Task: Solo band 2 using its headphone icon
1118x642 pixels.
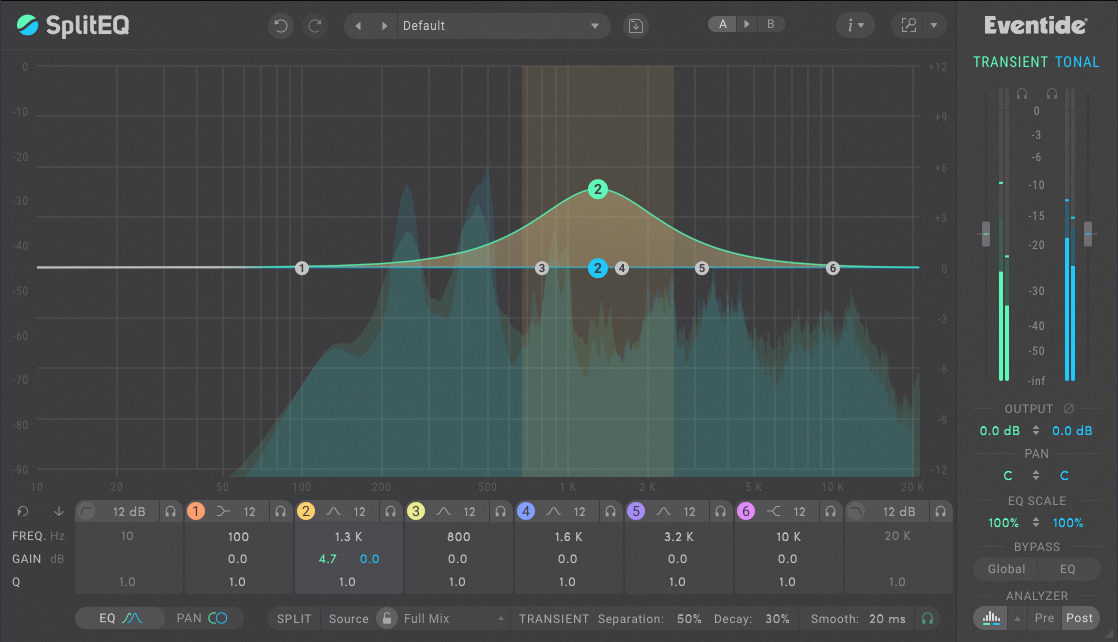Action: click(x=390, y=511)
